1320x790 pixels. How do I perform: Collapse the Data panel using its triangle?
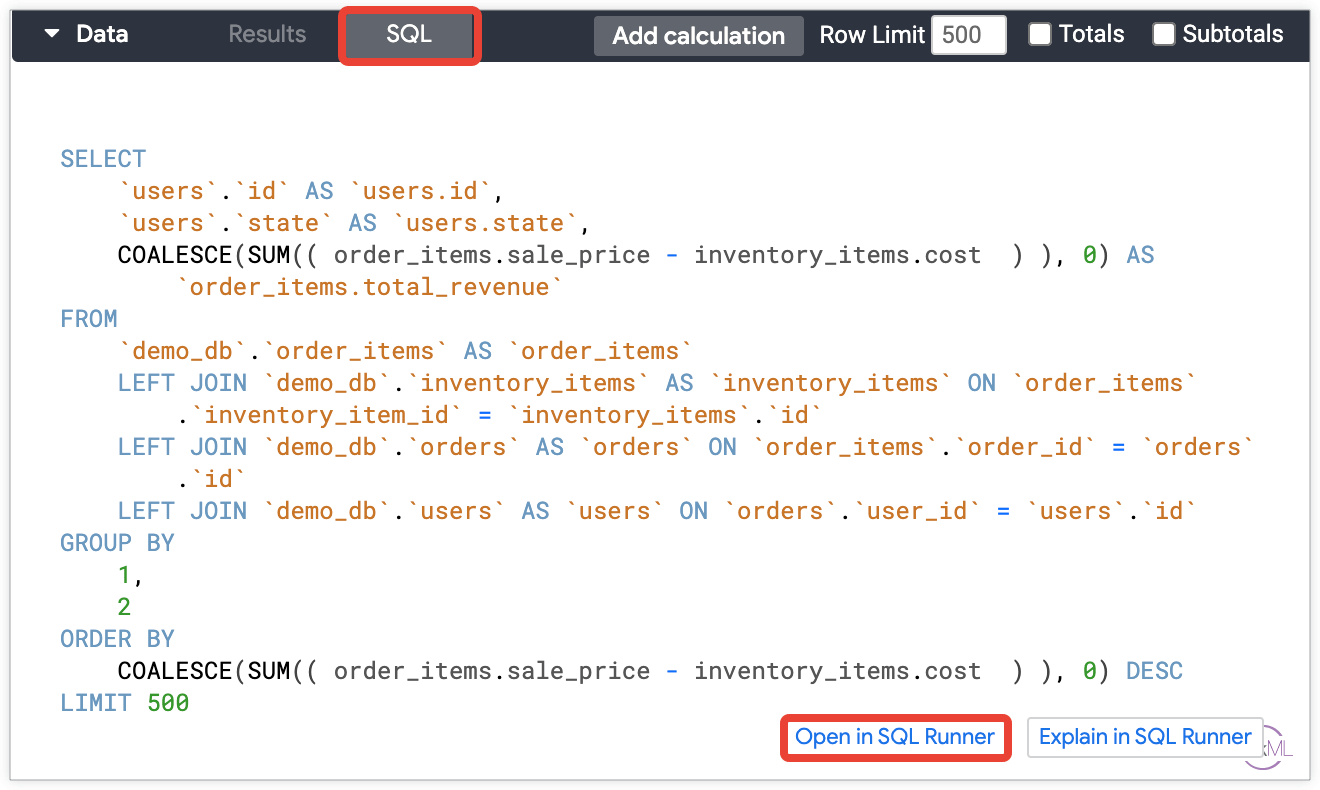point(52,33)
